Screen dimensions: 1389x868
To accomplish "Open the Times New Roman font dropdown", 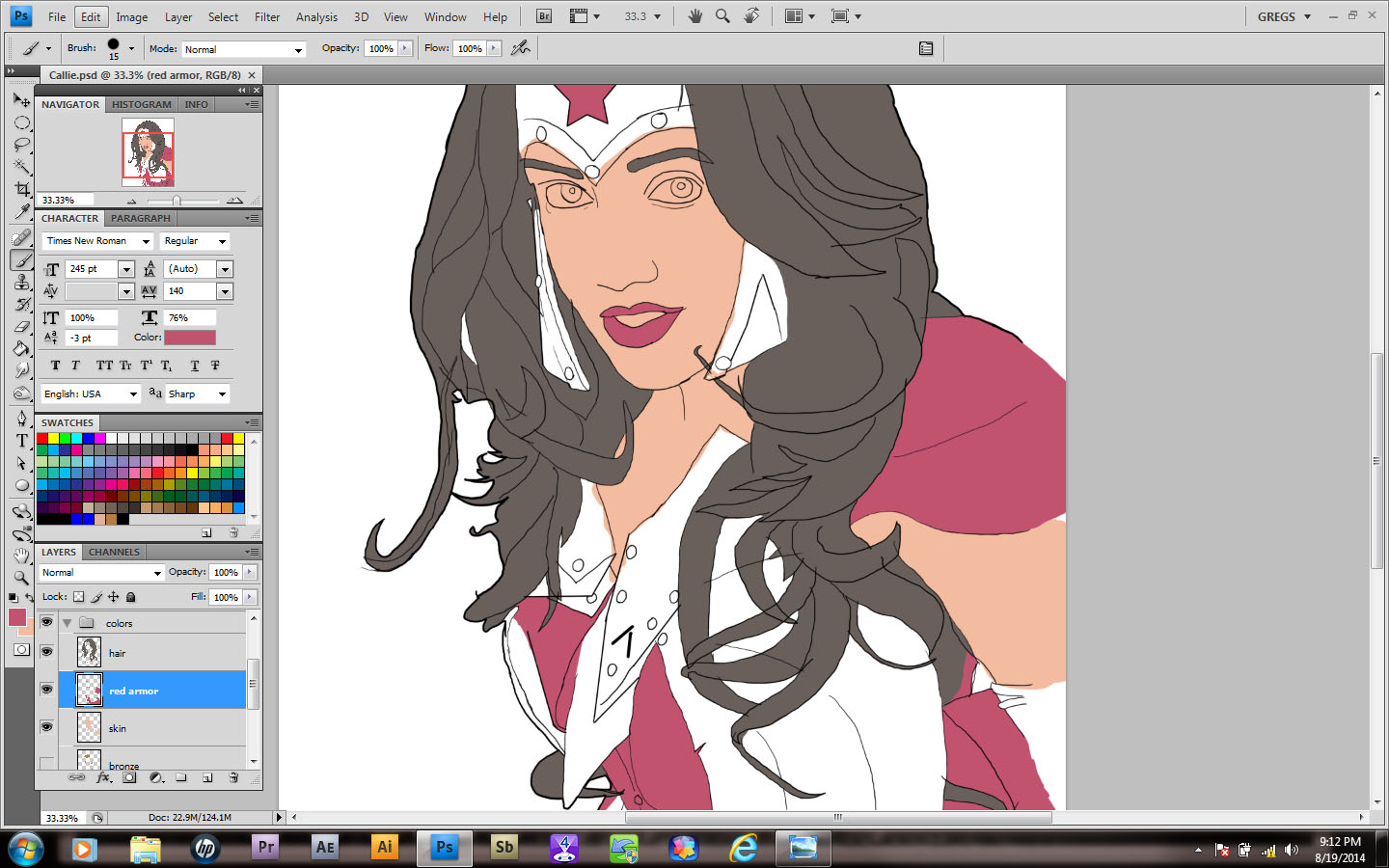I will point(146,241).
